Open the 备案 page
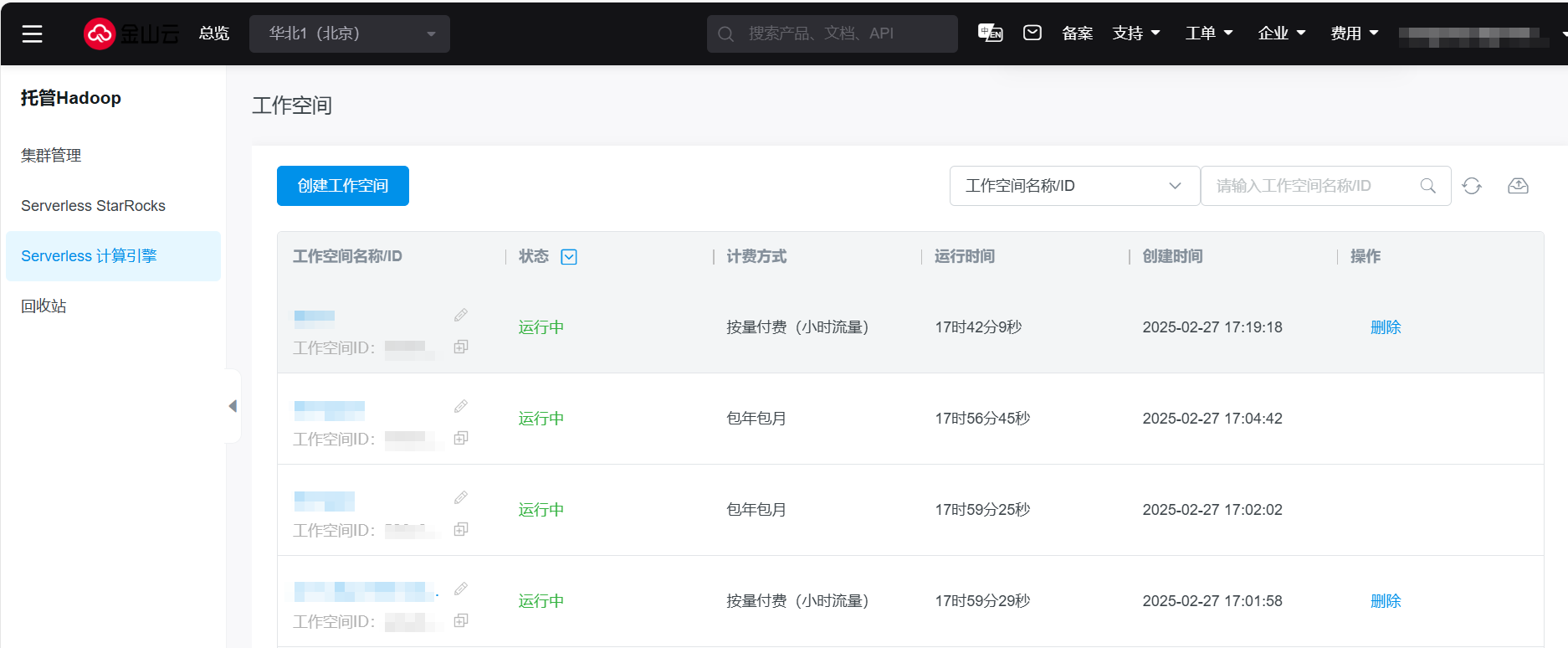The height and width of the screenshot is (648, 1568). pyautogui.click(x=1077, y=33)
